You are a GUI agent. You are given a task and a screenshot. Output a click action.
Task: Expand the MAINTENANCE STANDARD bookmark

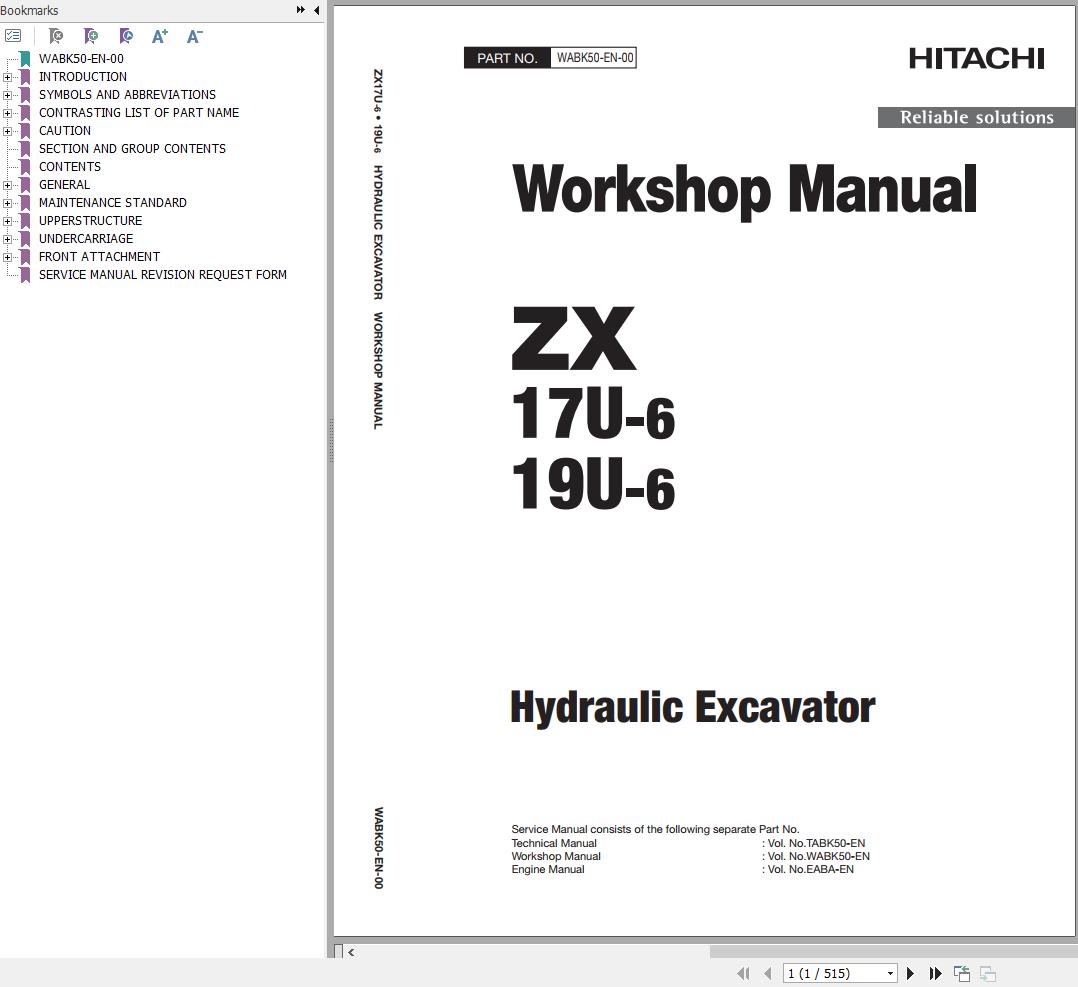(x=8, y=203)
